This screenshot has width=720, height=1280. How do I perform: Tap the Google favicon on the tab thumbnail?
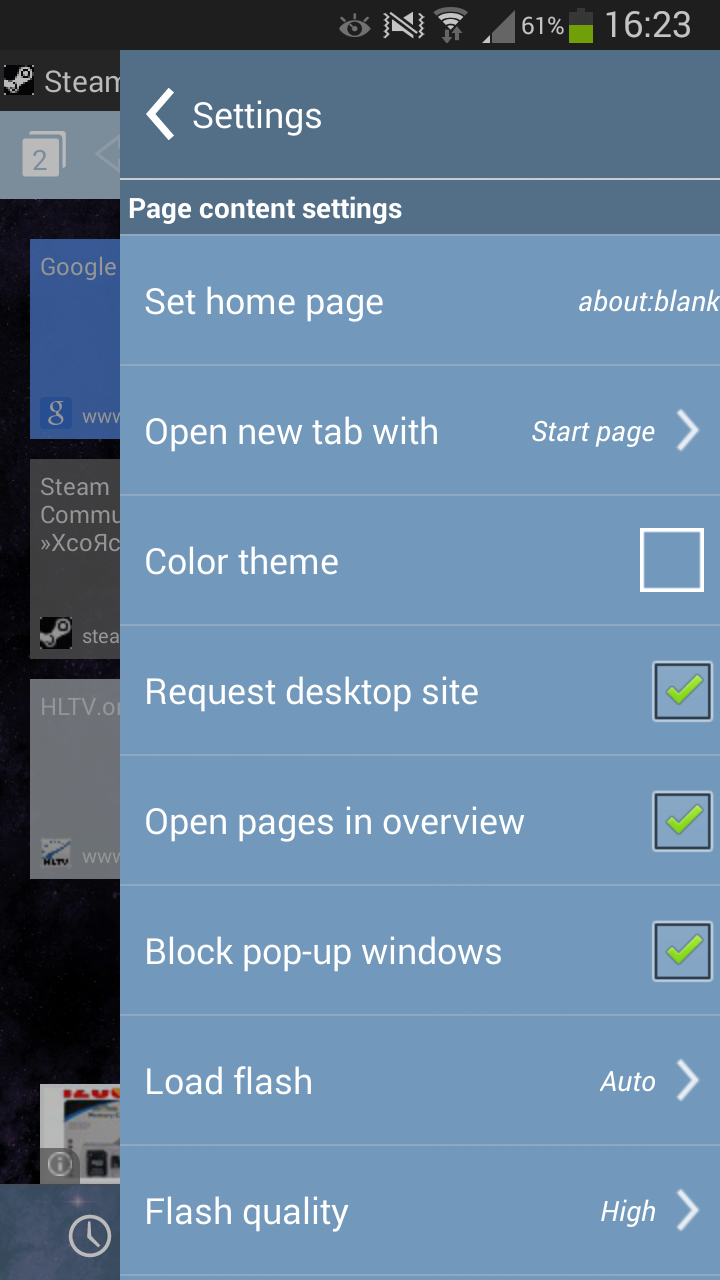tap(56, 414)
